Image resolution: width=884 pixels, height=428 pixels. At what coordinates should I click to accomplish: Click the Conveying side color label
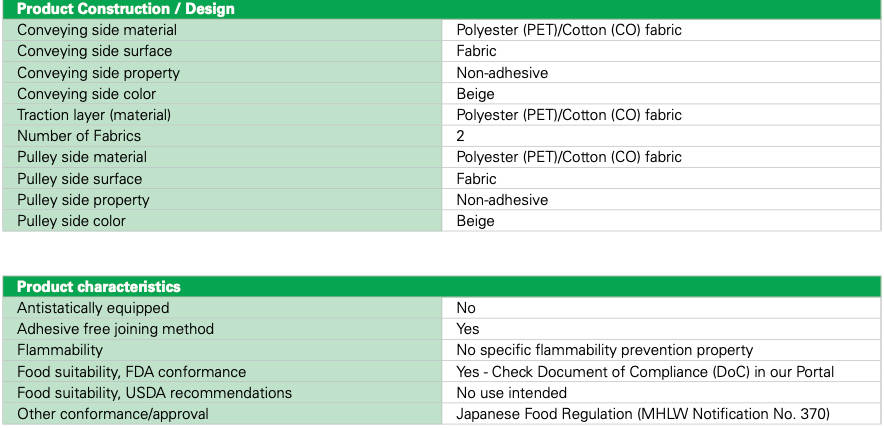pyautogui.click(x=86, y=94)
